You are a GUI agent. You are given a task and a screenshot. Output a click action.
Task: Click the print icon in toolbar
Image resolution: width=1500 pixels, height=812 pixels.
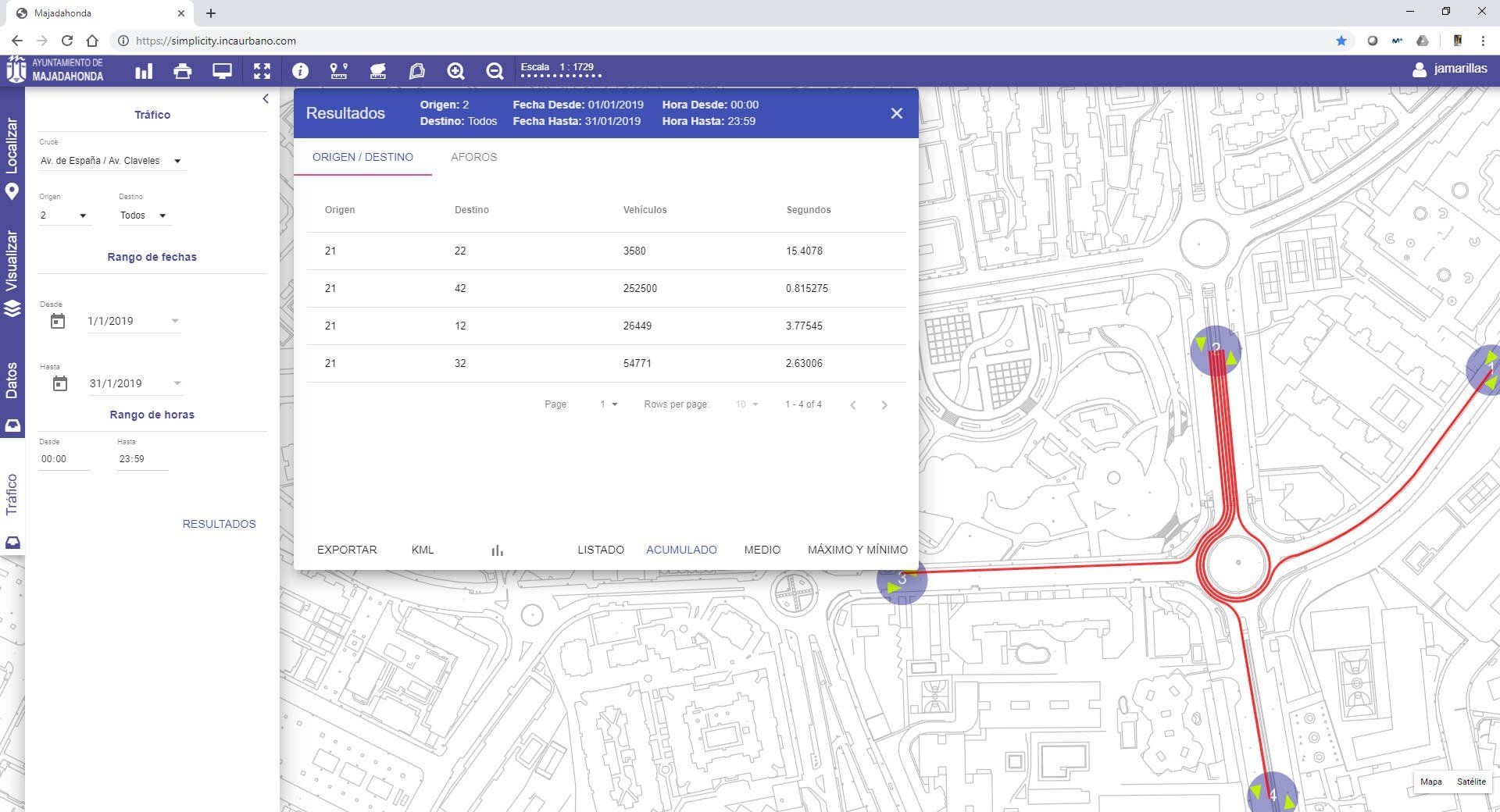tap(183, 72)
